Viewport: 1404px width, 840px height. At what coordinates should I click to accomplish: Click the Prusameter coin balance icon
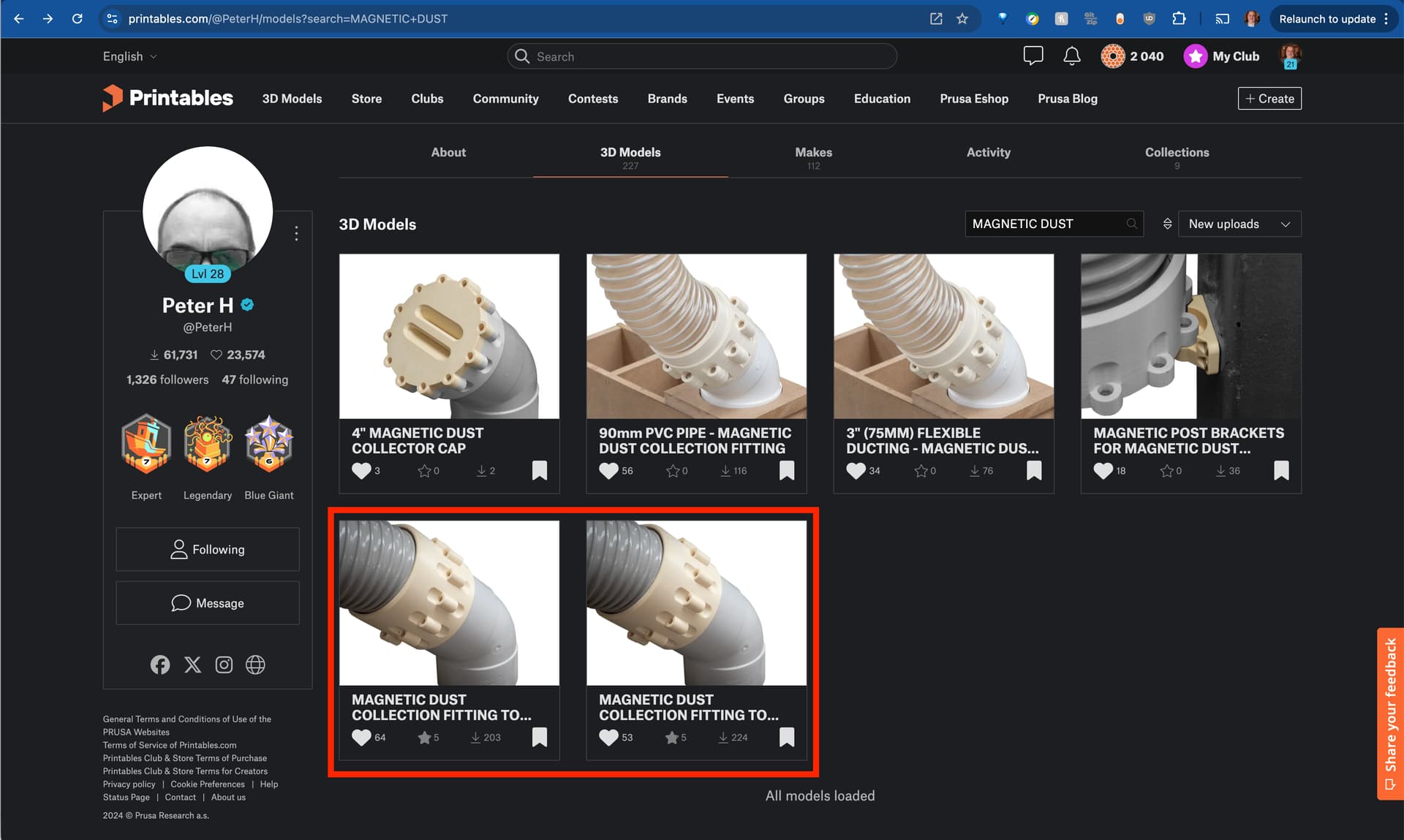pos(1112,56)
